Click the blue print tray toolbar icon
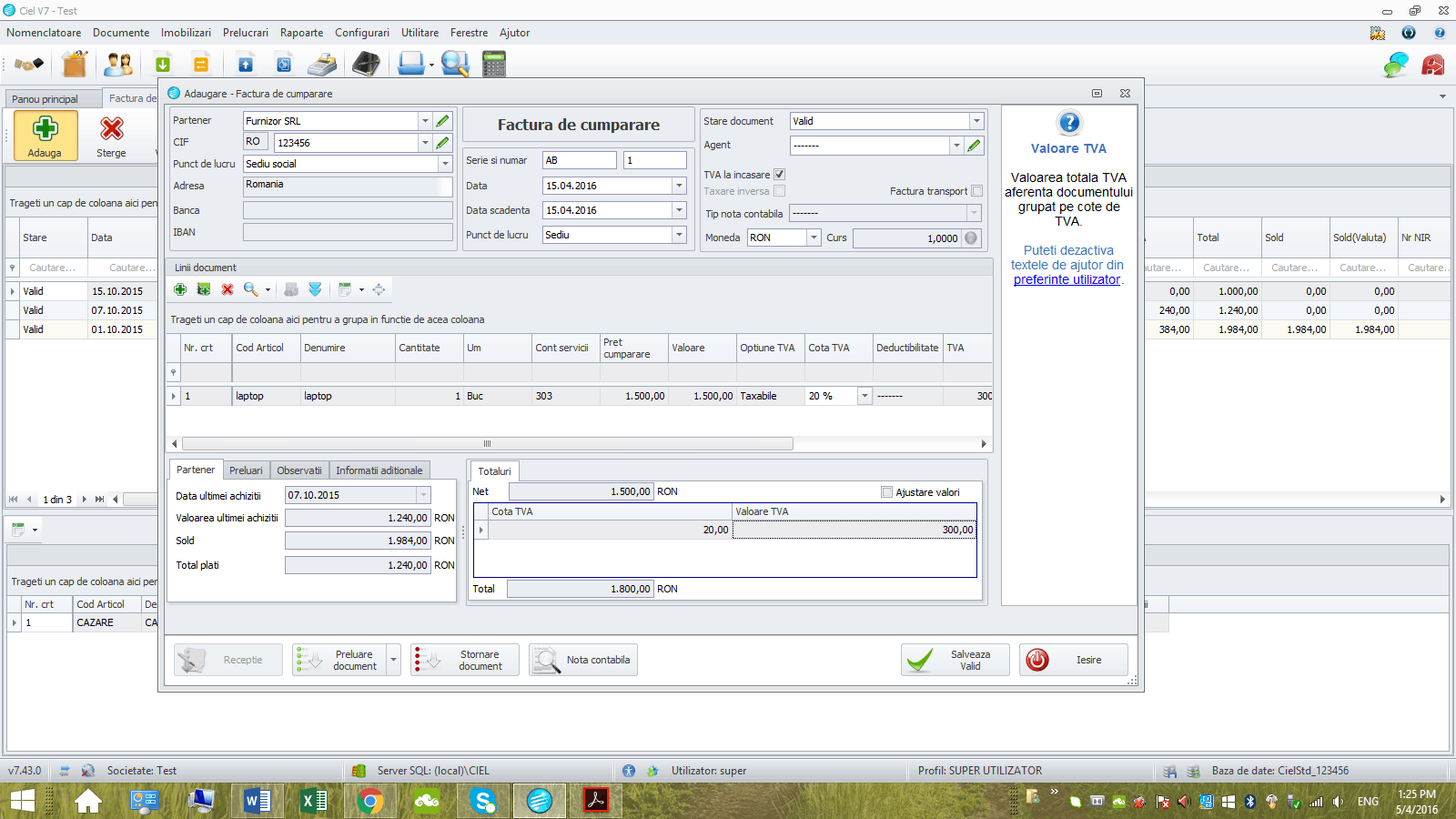The image size is (1456, 819). (411, 64)
